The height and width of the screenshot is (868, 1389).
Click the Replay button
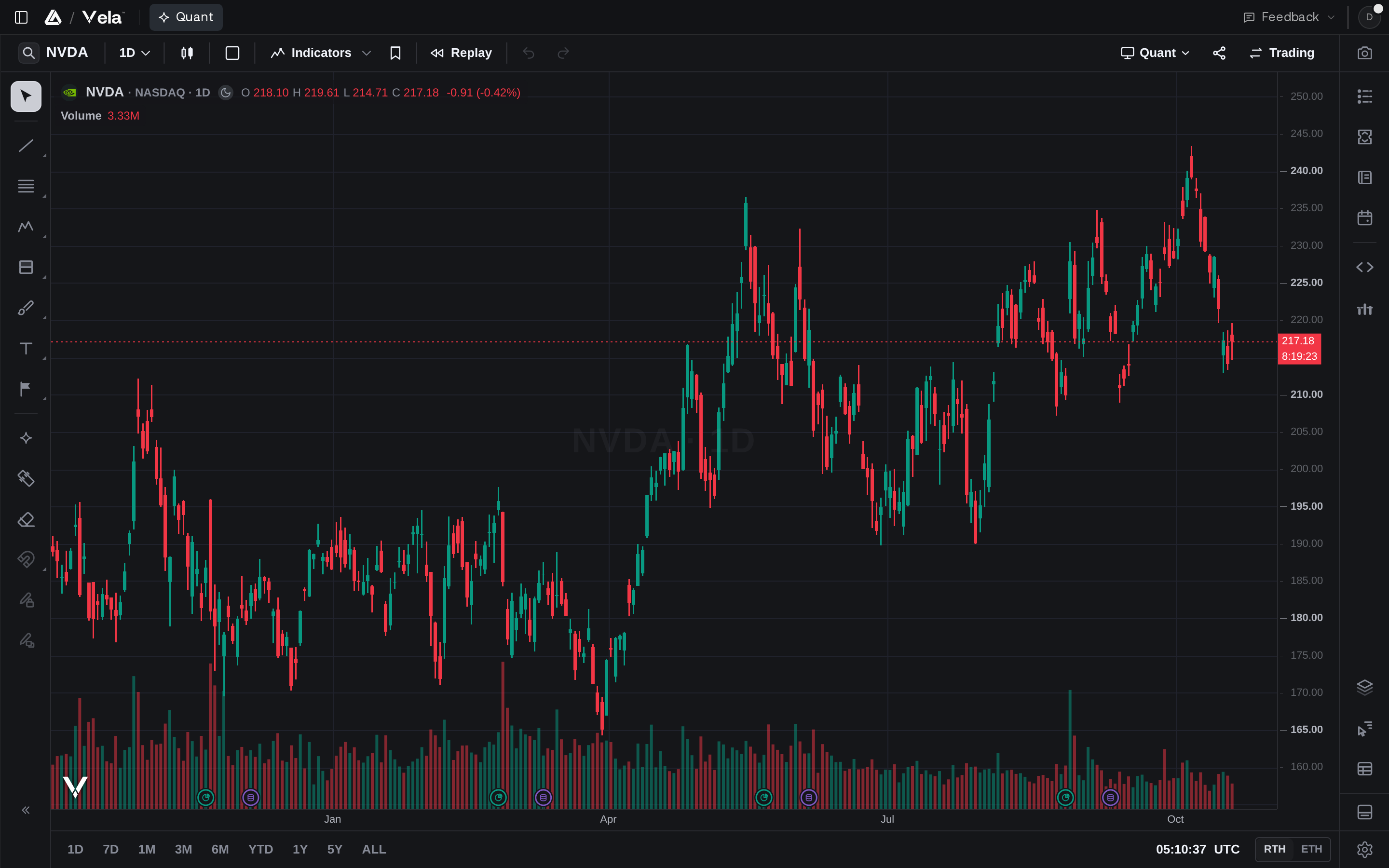462,53
